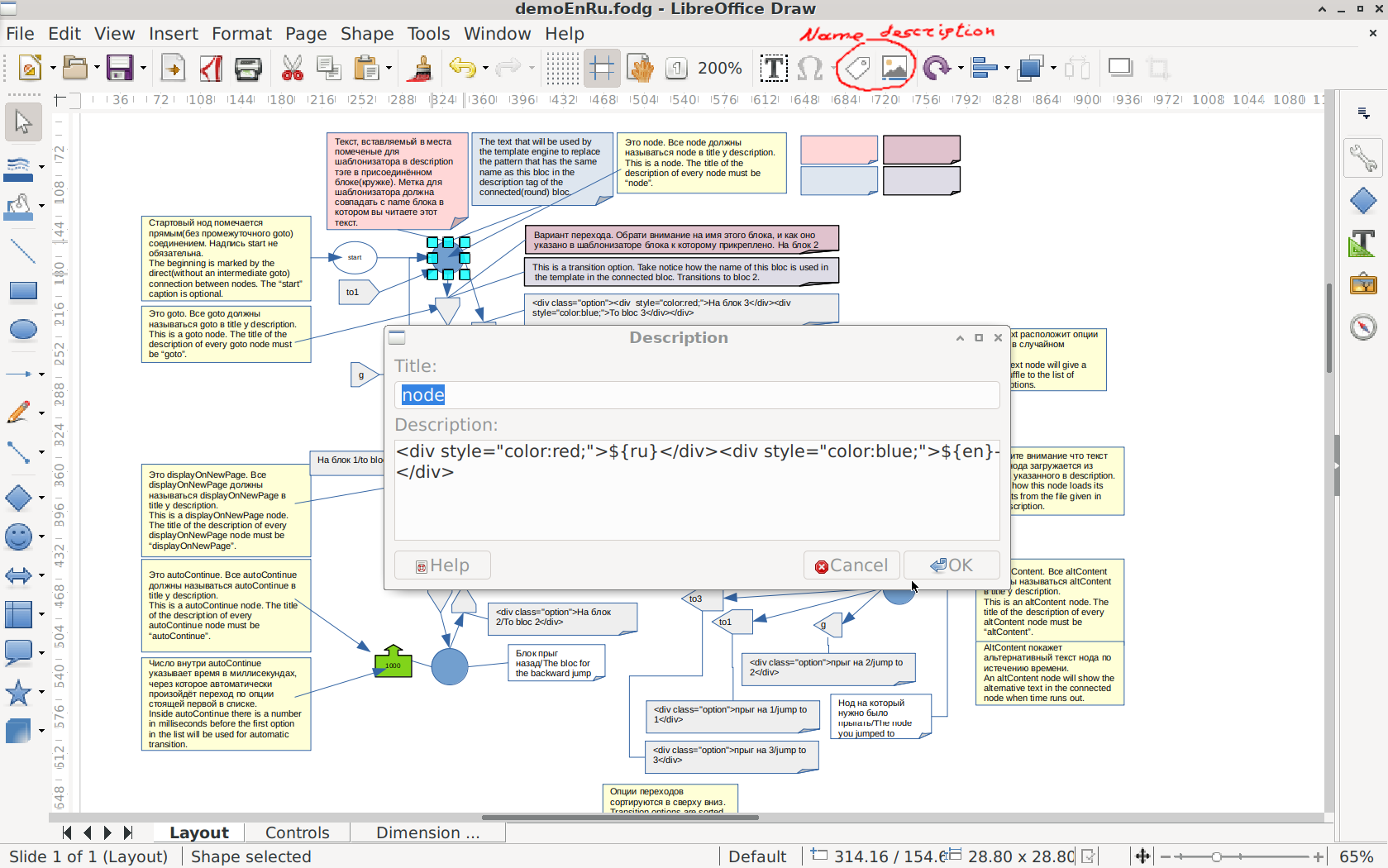Screen dimensions: 1388x868
Task: Open sidebar Properties wrench icon
Action: pos(1363,157)
